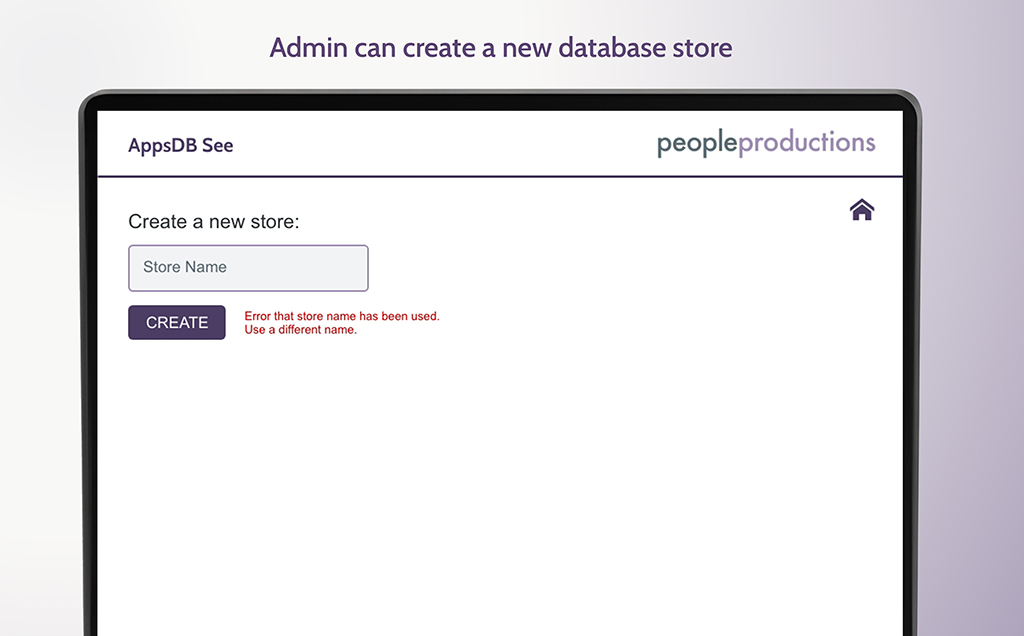Click the empty white area below the CREATE button
Image resolution: width=1024 pixels, height=636 pixels.
tap(400, 480)
